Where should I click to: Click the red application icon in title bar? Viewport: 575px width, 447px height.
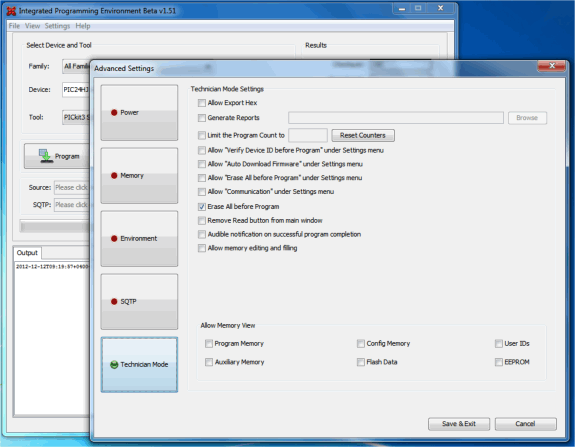point(11,11)
